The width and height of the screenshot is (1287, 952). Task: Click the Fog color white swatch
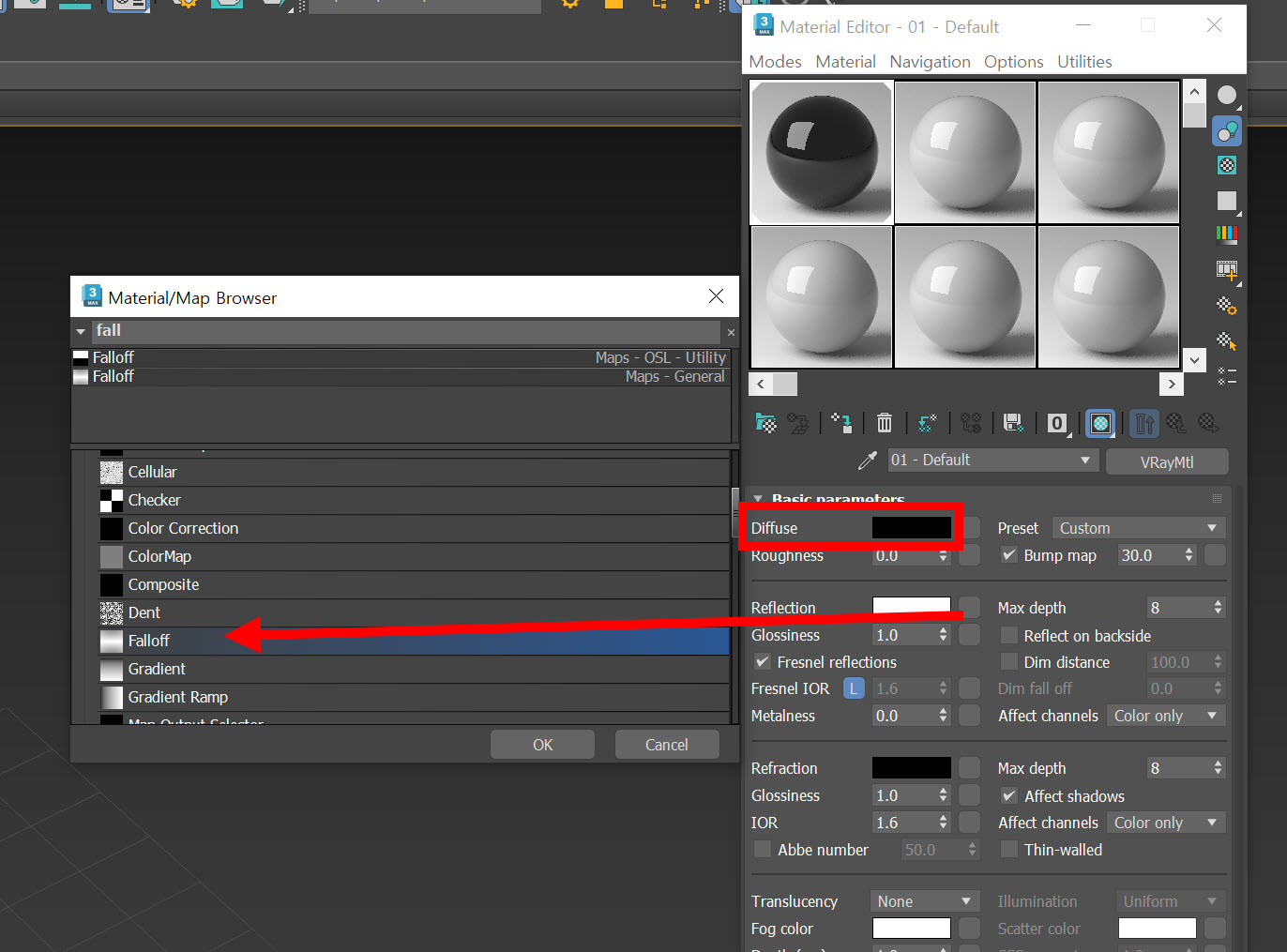(x=911, y=928)
